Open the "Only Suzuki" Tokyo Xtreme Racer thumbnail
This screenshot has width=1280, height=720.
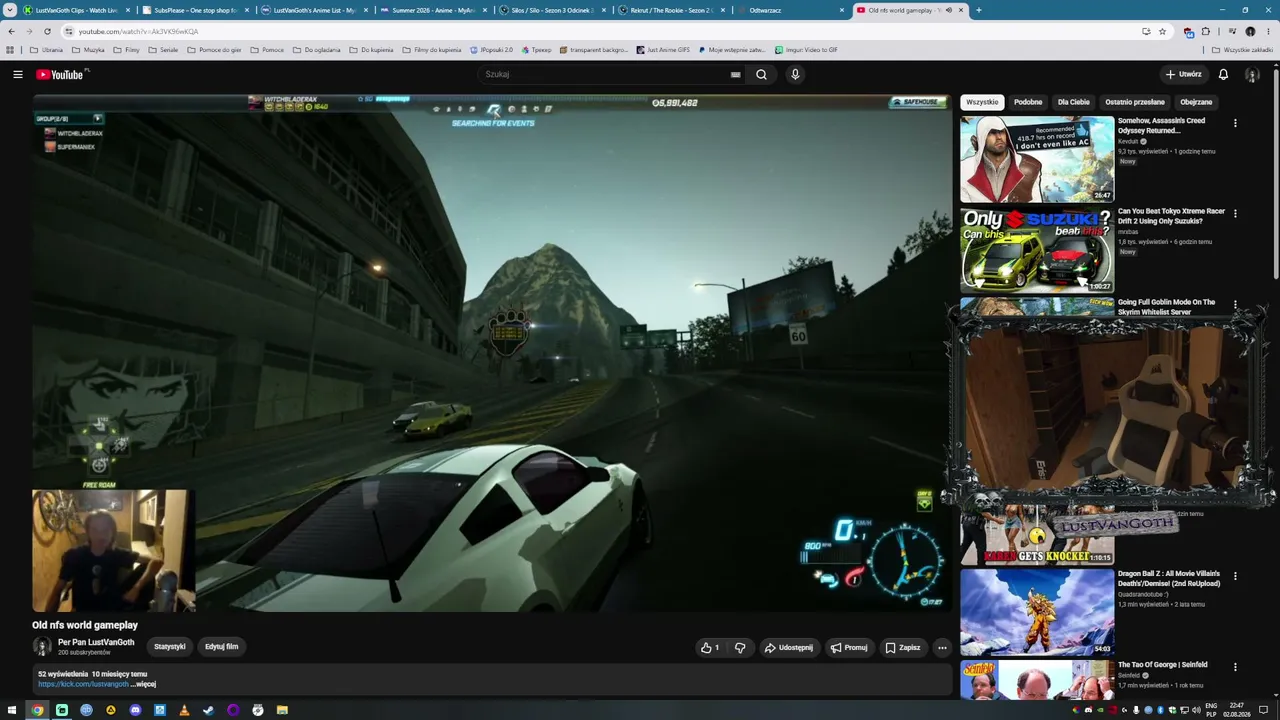(1037, 250)
